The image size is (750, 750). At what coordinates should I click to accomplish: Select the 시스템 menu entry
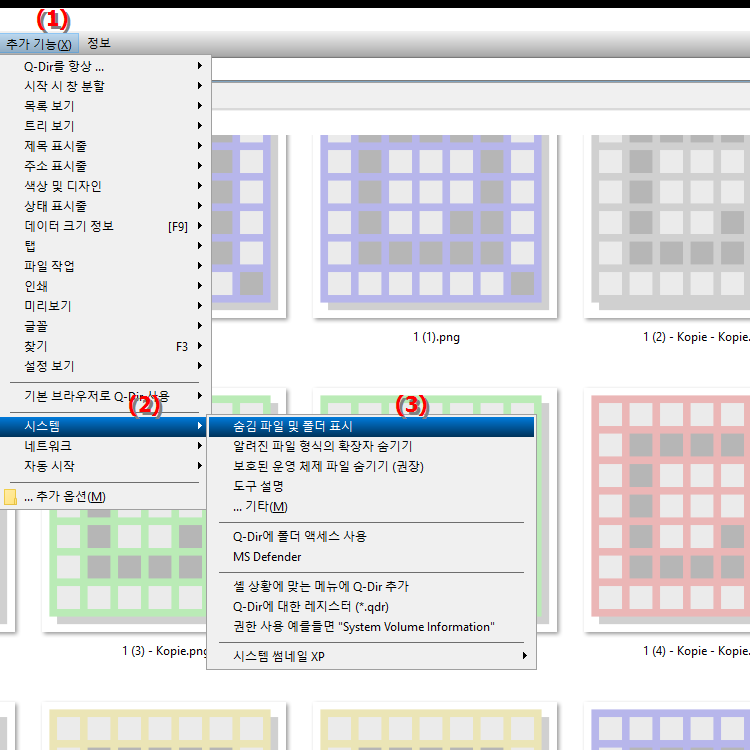tap(104, 426)
